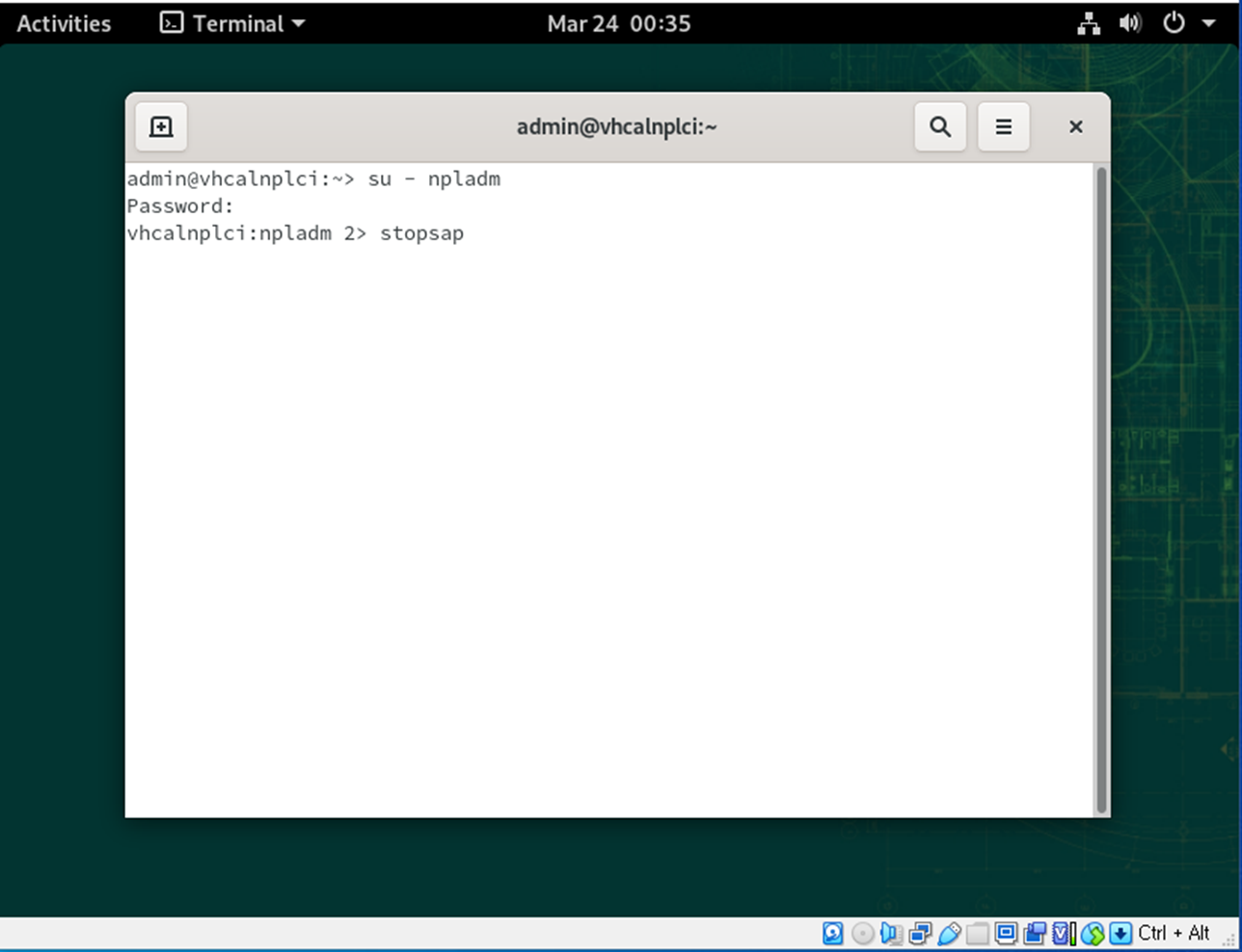Open the terminal hamburger menu
Image resolution: width=1242 pixels, height=952 pixels.
pyautogui.click(x=1004, y=126)
